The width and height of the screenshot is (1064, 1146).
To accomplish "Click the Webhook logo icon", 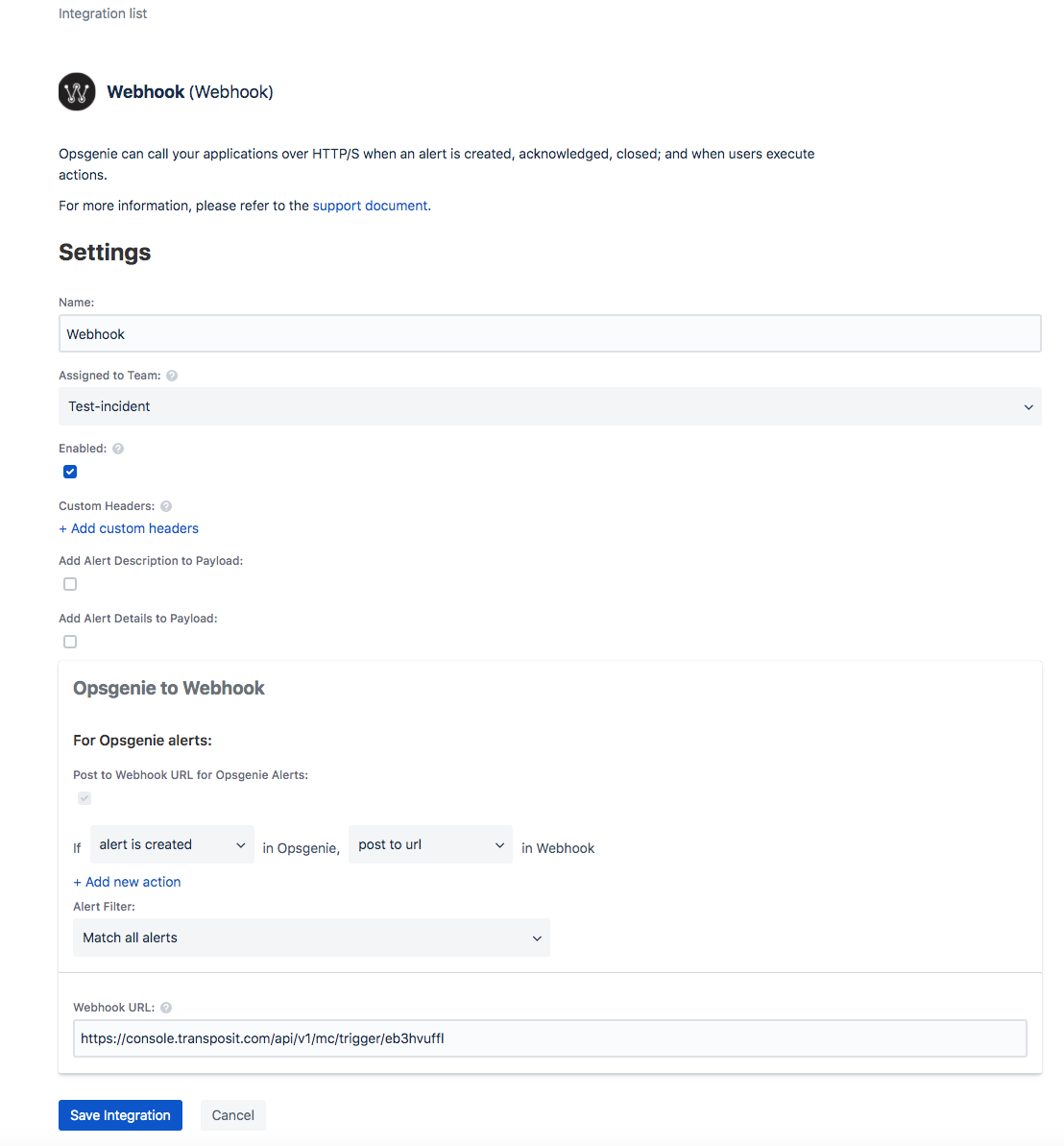I will pos(77,92).
